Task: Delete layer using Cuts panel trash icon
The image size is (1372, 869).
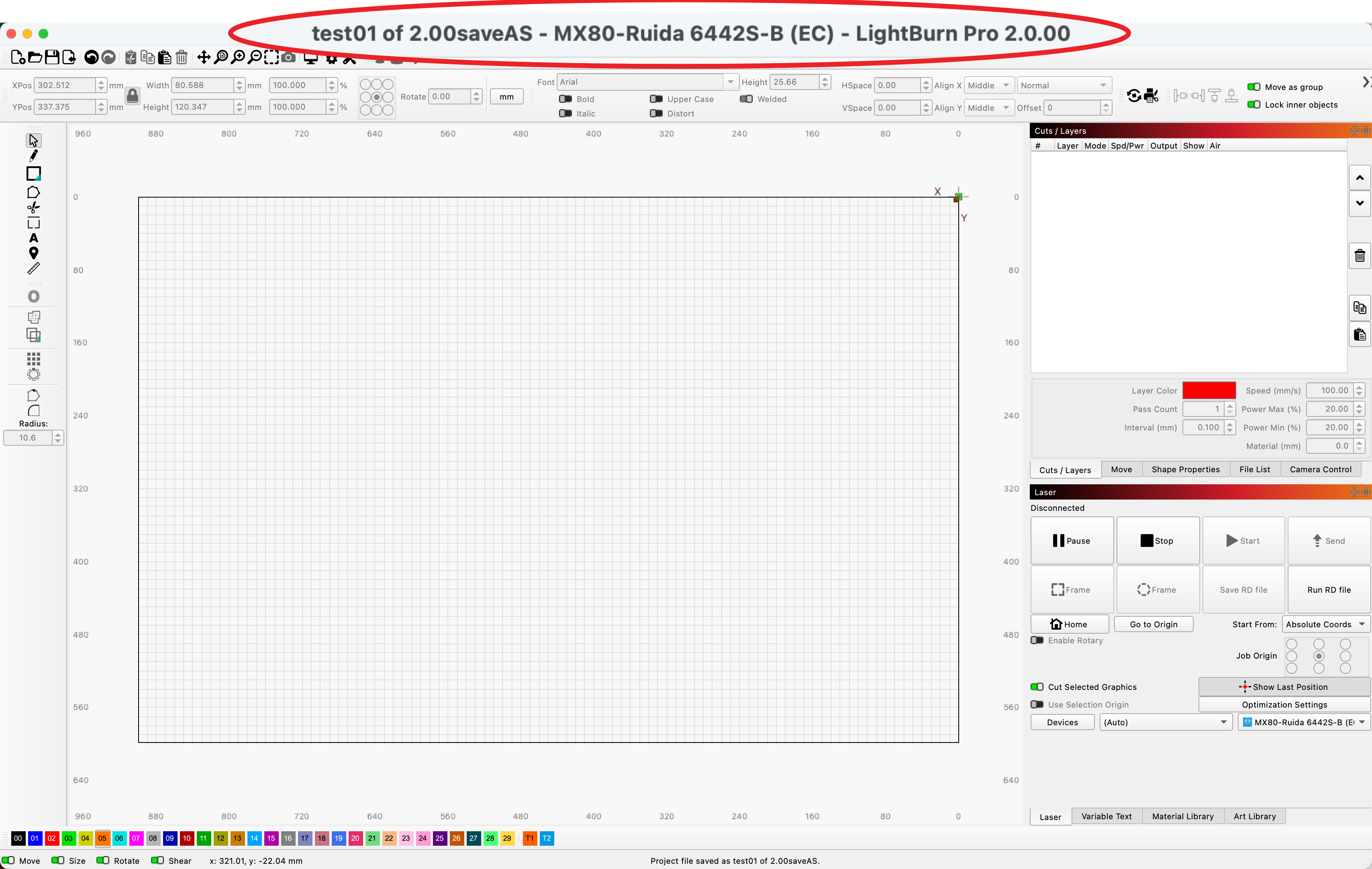Action: 1360,256
